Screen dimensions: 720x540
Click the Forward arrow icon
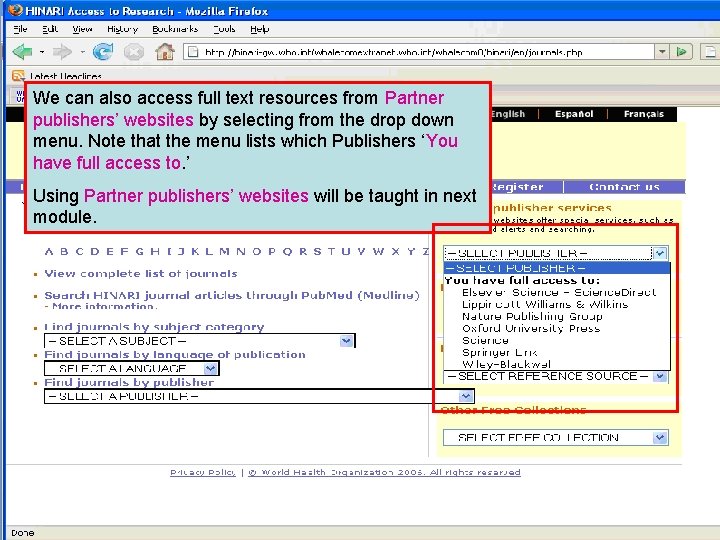pyautogui.click(x=62, y=52)
